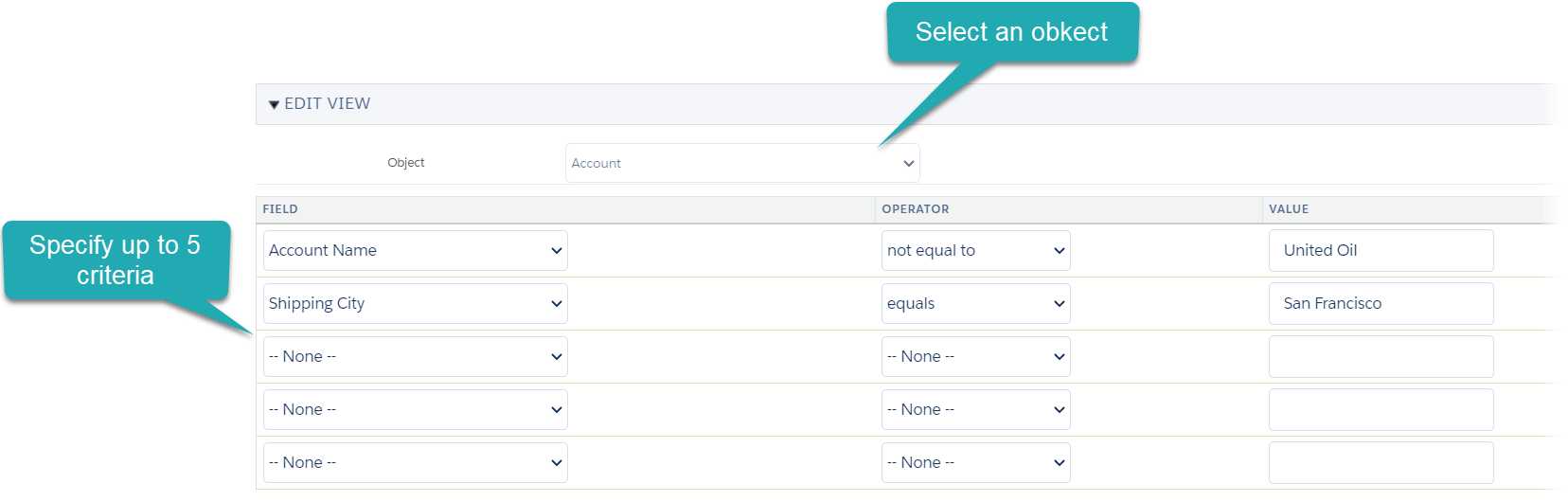Click the fourth row empty value field
The image size is (1568, 502).
[x=1381, y=409]
